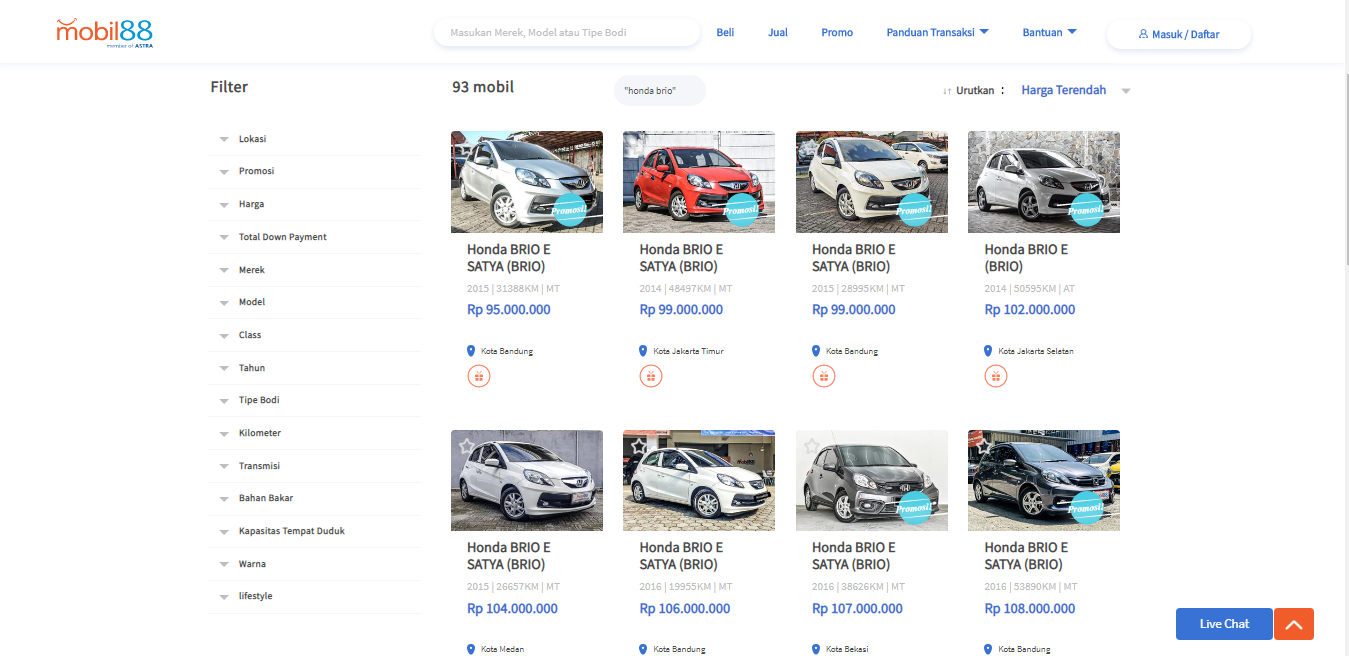
Task: Open photo of Kota Medan white Brio
Action: coord(527,480)
